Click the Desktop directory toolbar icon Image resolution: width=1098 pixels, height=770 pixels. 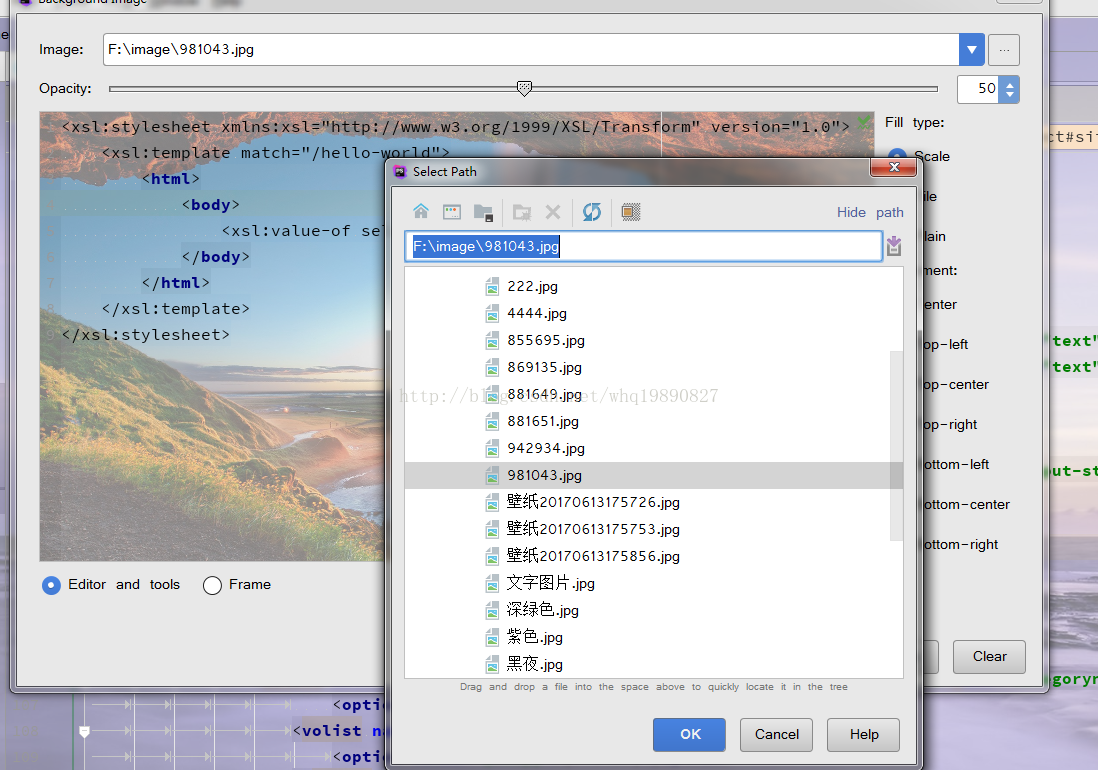click(x=452, y=211)
